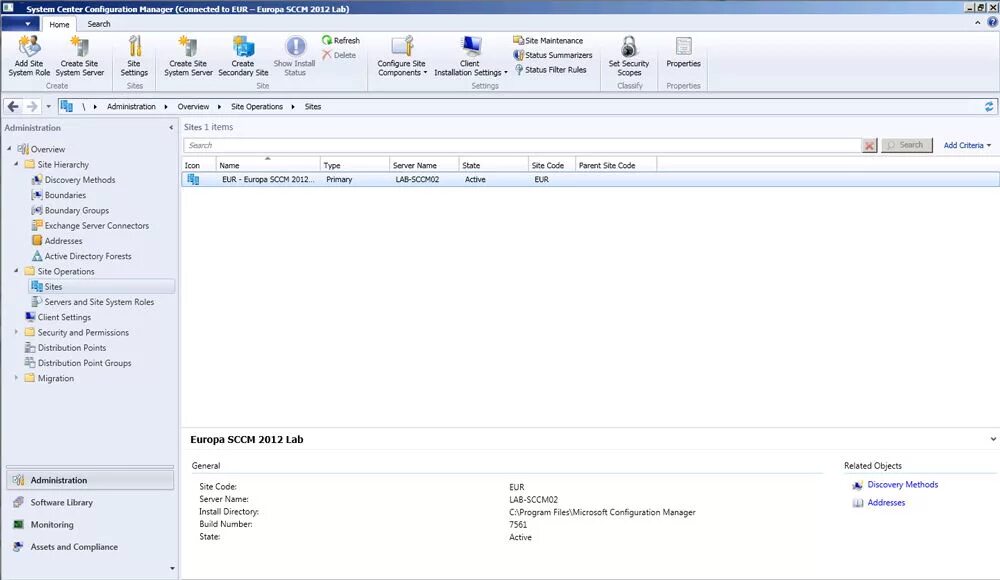This screenshot has height=580, width=1000.
Task: Select Exchange Server Connectors node
Action: click(x=96, y=226)
